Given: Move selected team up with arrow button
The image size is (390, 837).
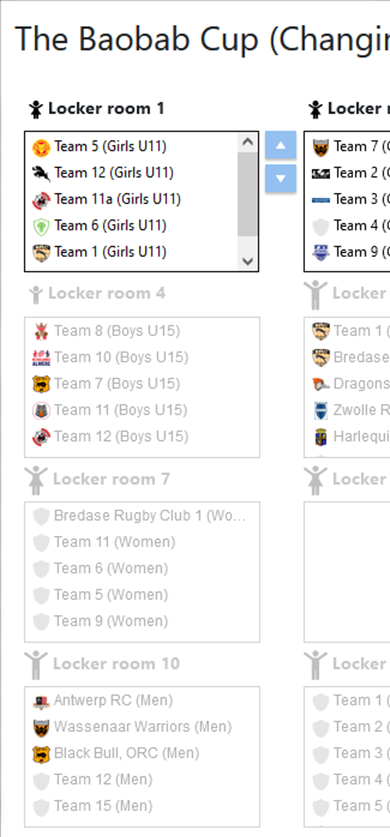Looking at the screenshot, I should [281, 146].
